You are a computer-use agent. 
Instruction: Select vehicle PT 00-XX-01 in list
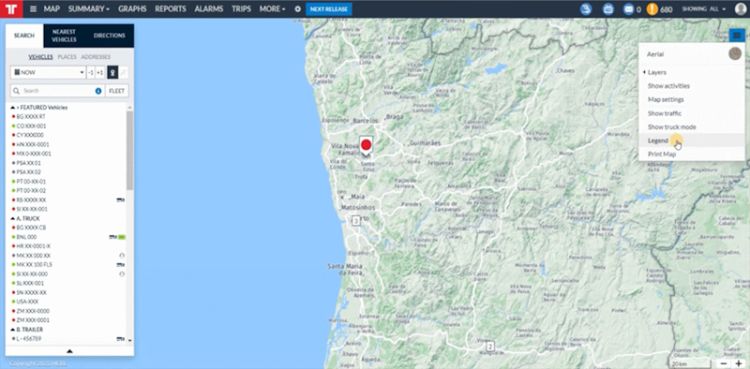(31, 182)
